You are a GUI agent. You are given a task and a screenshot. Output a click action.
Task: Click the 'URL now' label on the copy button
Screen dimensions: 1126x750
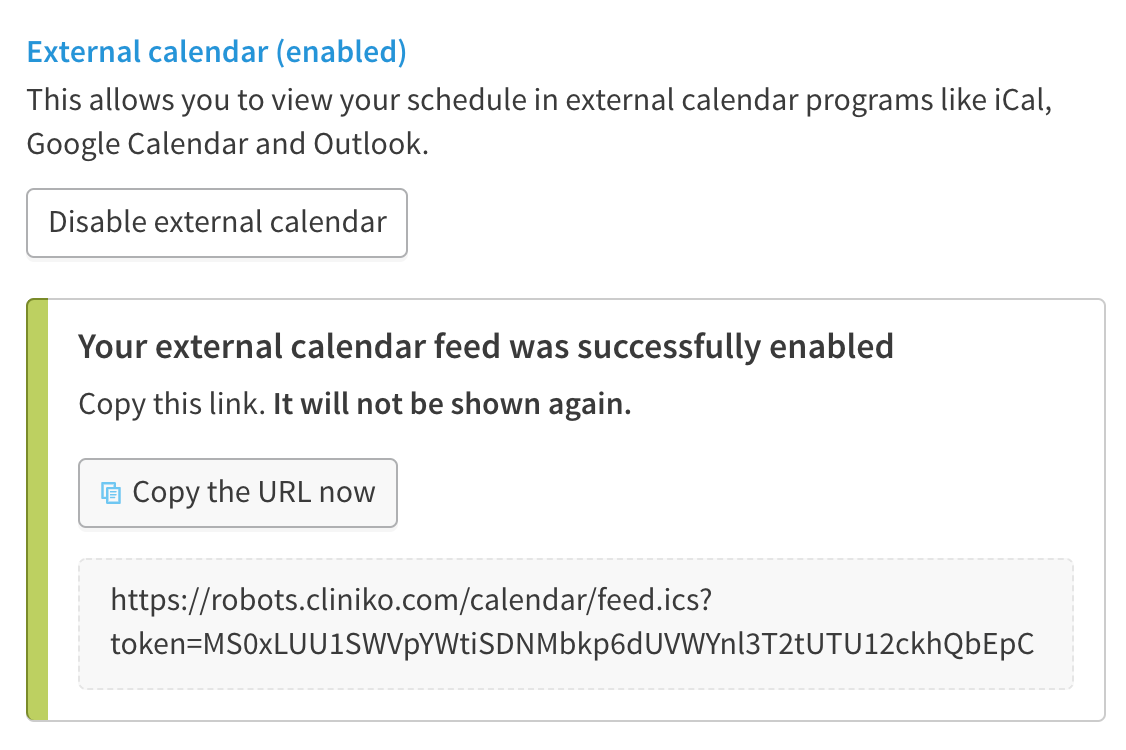click(316, 492)
